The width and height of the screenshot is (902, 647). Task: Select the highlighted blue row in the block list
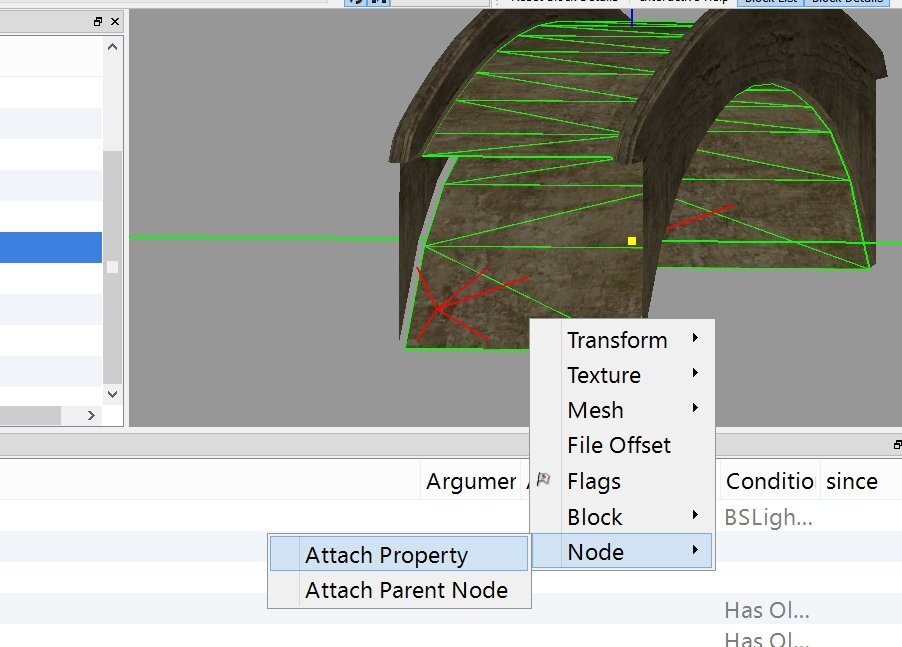tap(51, 247)
